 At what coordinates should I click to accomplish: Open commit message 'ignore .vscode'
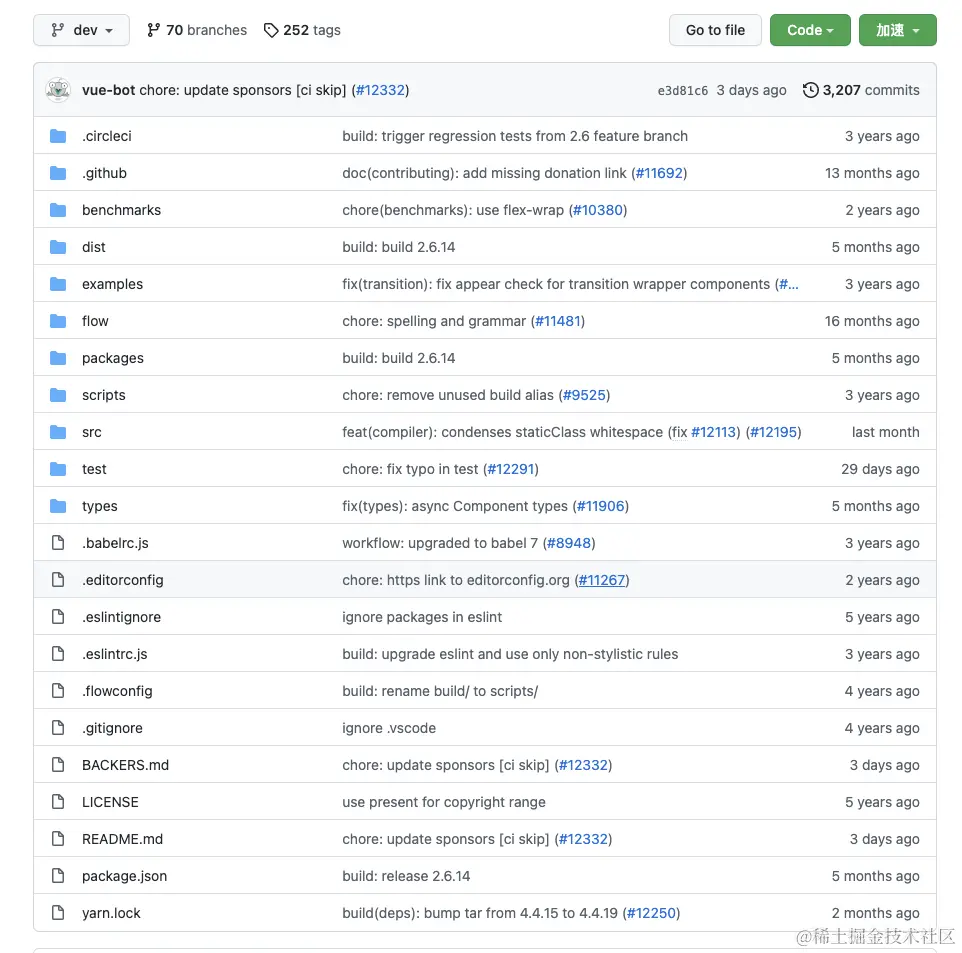click(389, 728)
